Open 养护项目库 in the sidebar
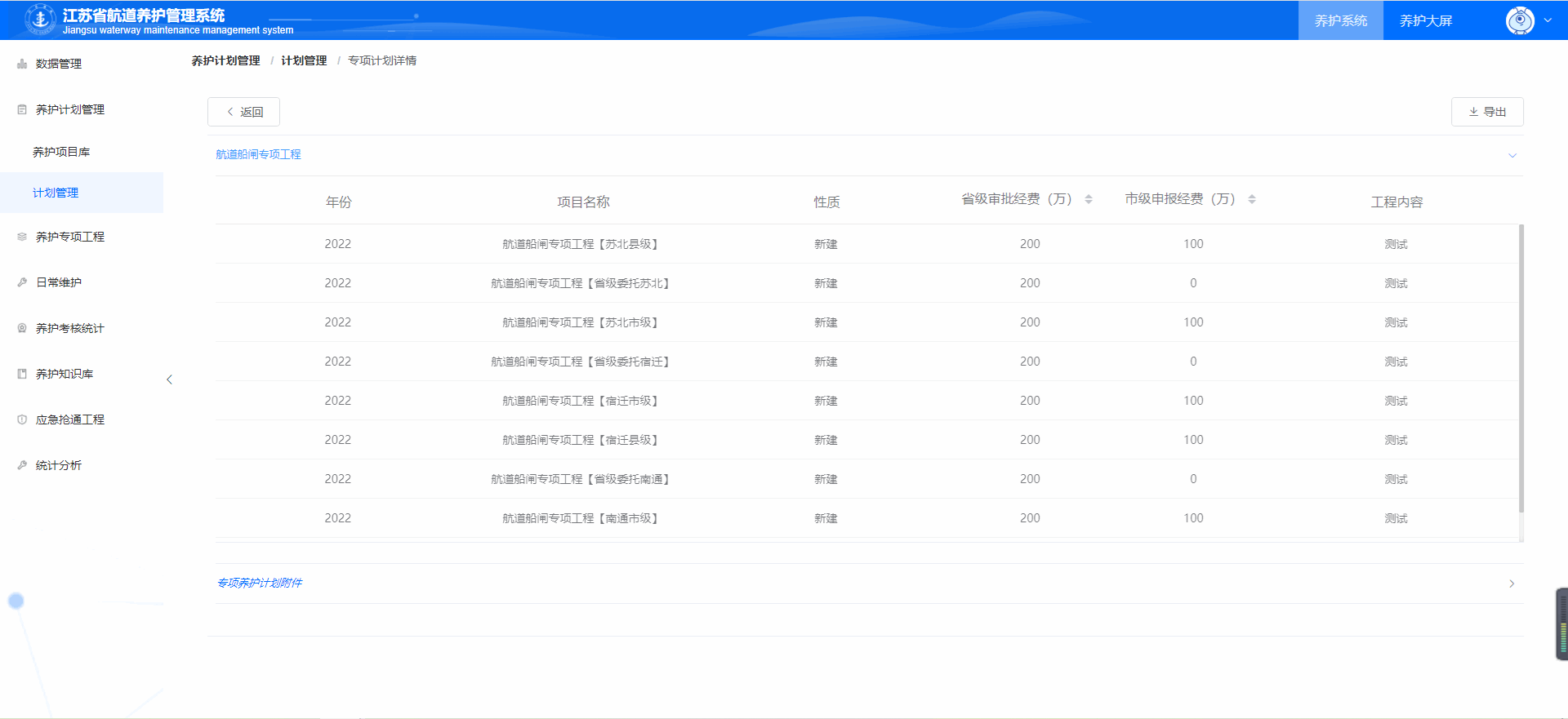This screenshot has height=719, width=1568. [61, 152]
